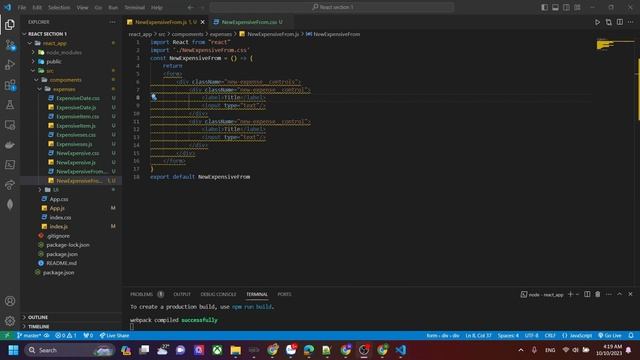The image size is (640, 360).
Task: Click the remote window indicator in status bar
Action: pyautogui.click(x=7, y=336)
